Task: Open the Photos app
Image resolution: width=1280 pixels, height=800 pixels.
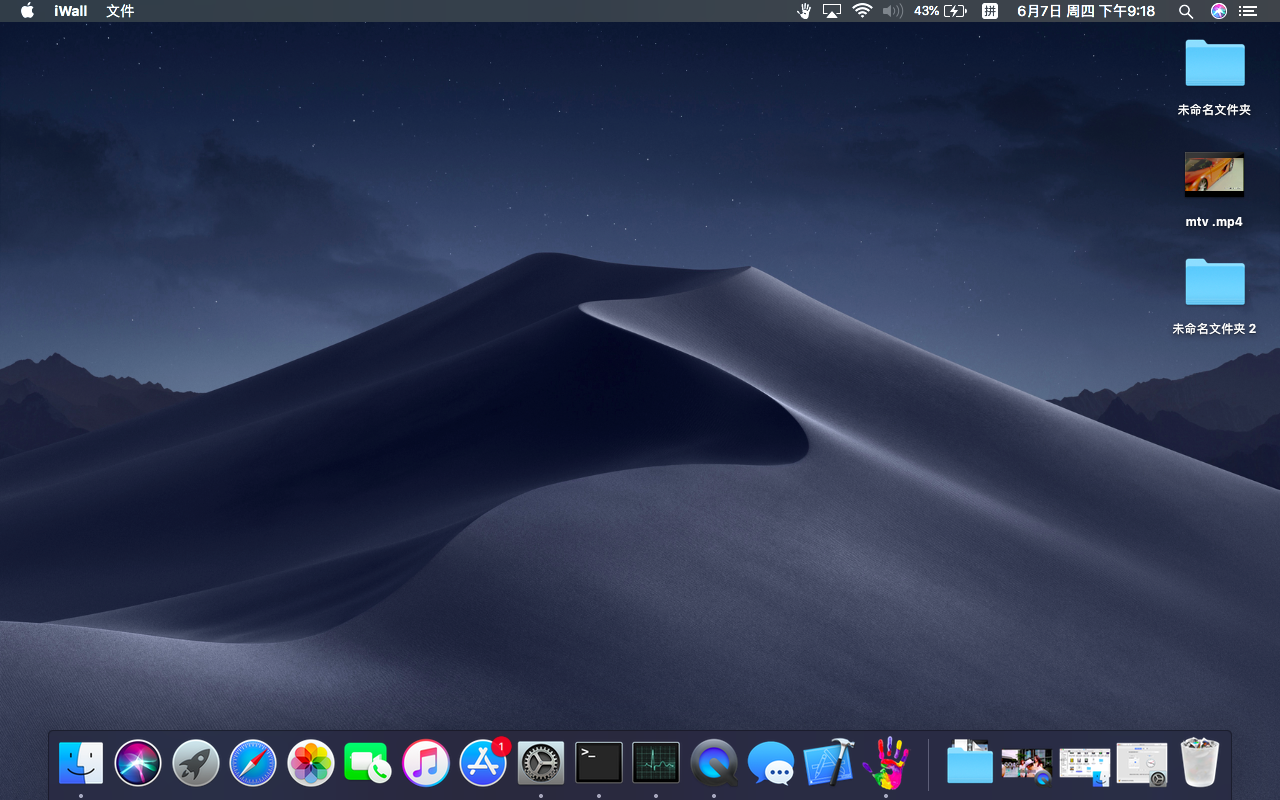Action: coord(310,762)
